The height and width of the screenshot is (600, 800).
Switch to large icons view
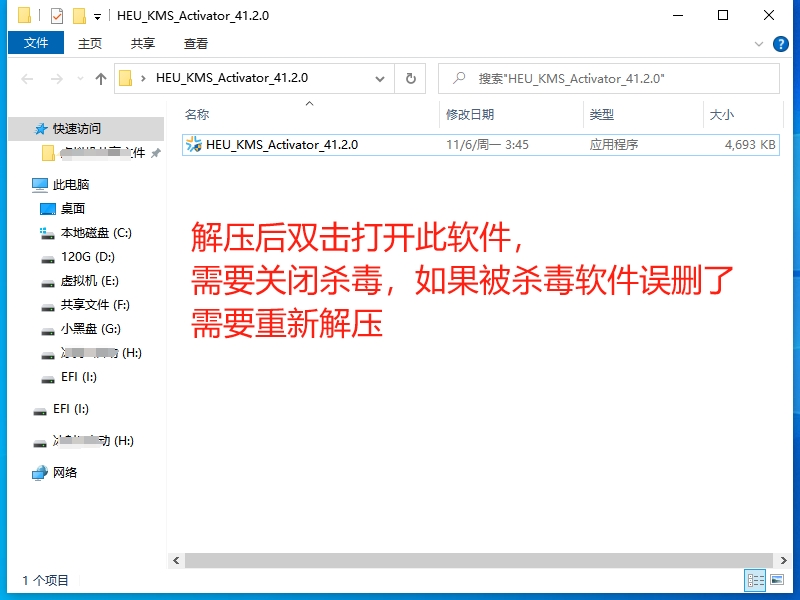tap(777, 580)
